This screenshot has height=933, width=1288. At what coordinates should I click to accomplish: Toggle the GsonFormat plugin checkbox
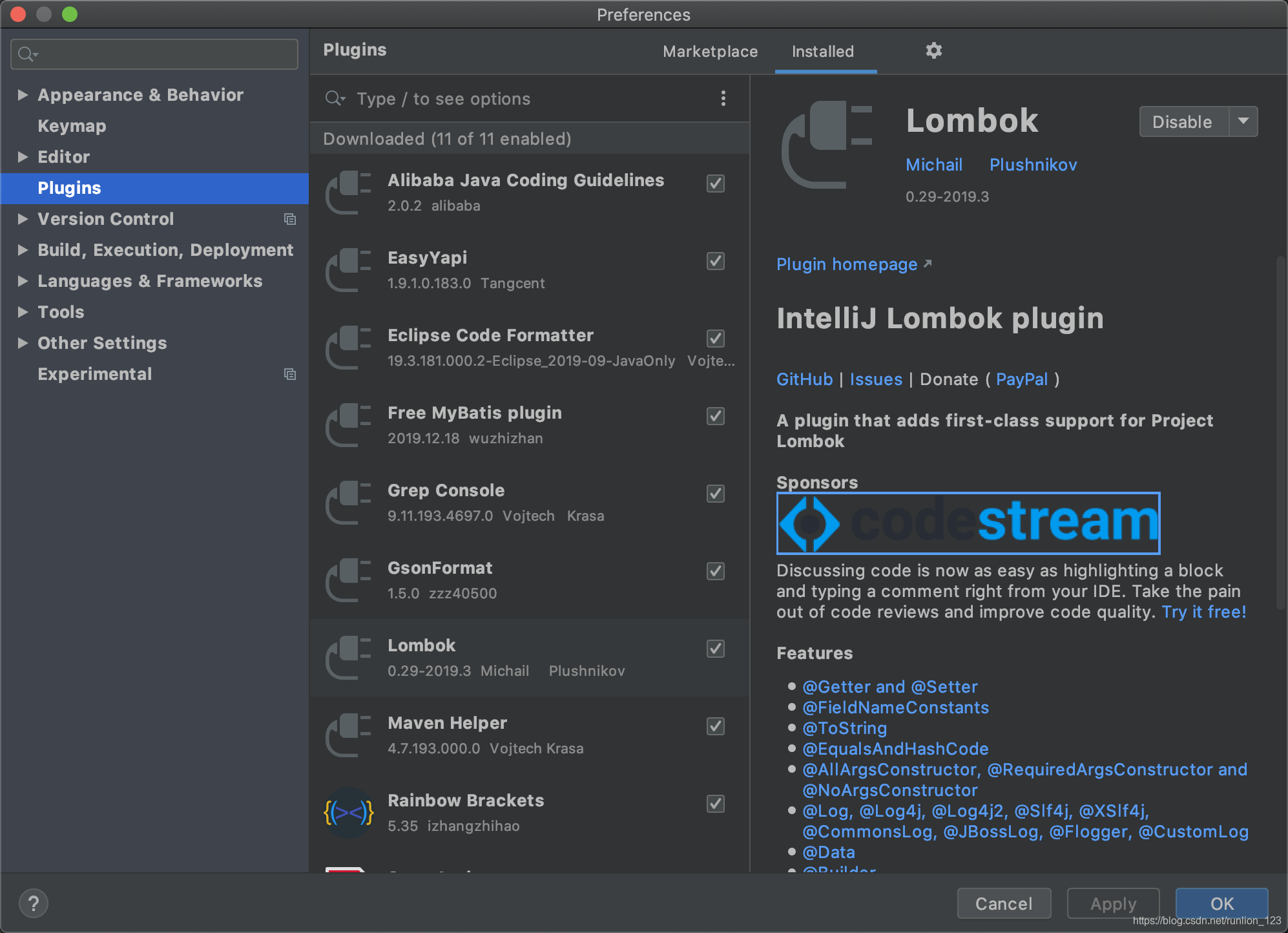tap(715, 571)
